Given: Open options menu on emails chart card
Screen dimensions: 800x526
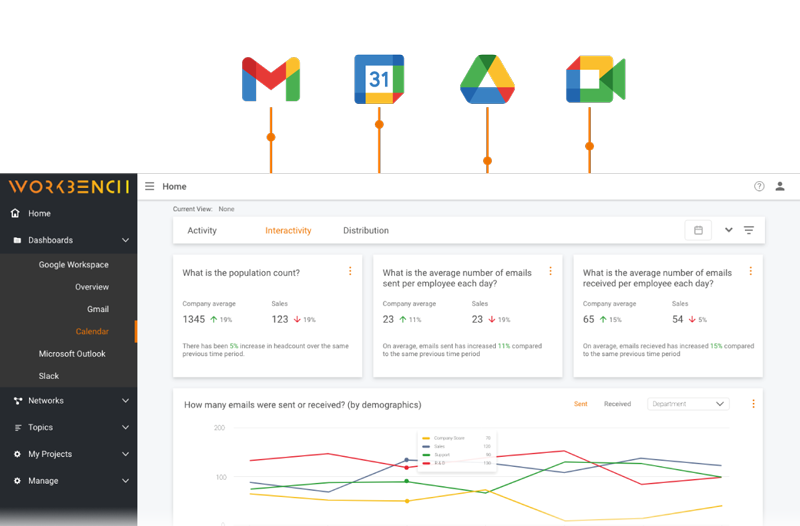Looking at the screenshot, I should click(x=753, y=404).
